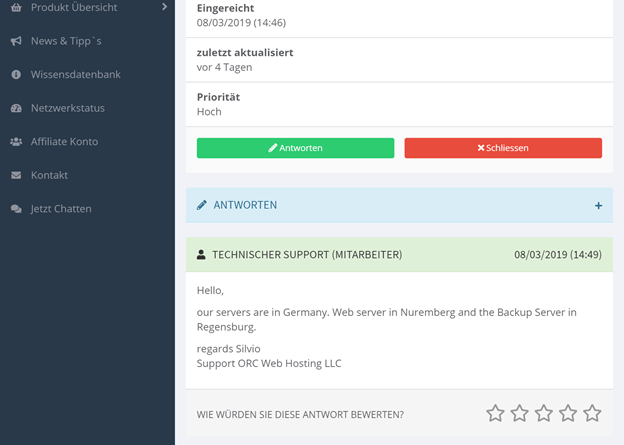This screenshot has width=624, height=445.
Task: Click the gauge icon beside Netzwerkstatus
Action: (16, 108)
